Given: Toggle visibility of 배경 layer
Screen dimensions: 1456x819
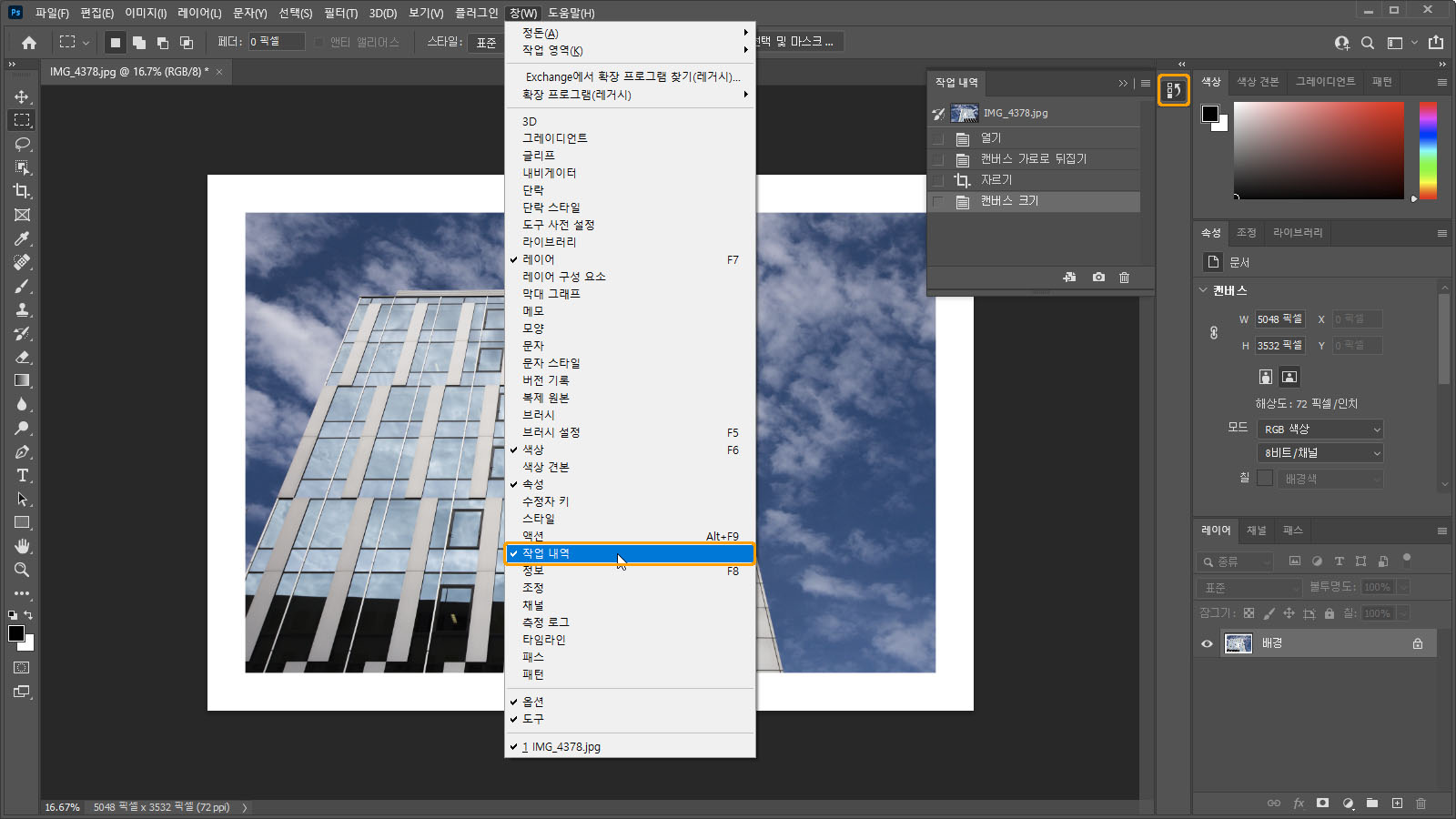Looking at the screenshot, I should (1207, 643).
